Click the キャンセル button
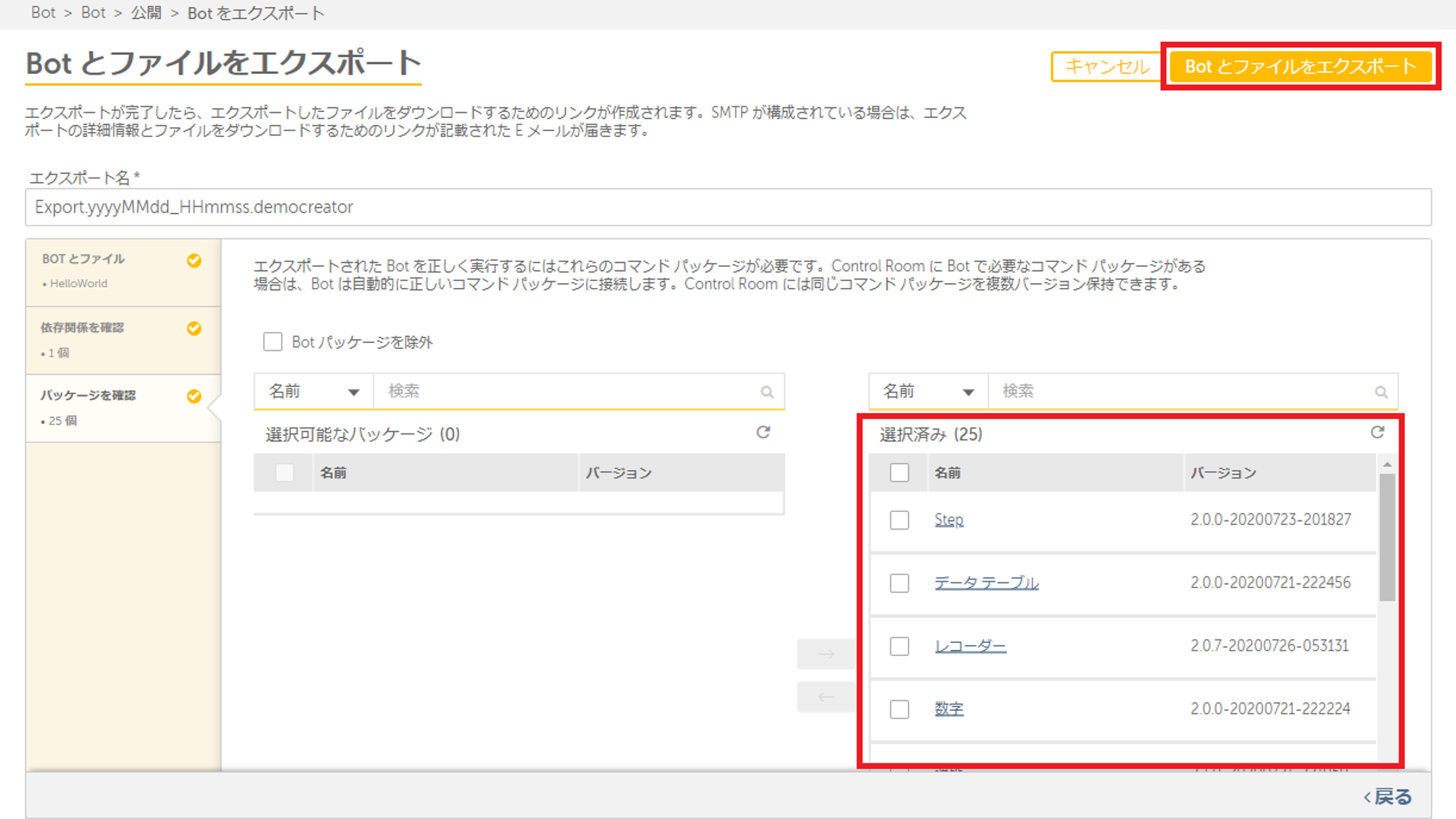 click(x=1106, y=67)
